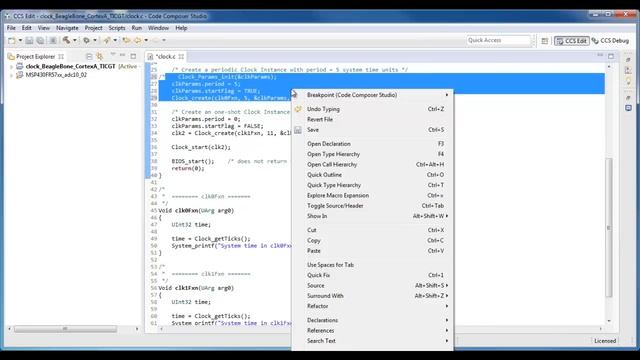Screen dimensions: 640x360
Task: Choose Use Spaces for Tab
Action: click(x=372, y=264)
